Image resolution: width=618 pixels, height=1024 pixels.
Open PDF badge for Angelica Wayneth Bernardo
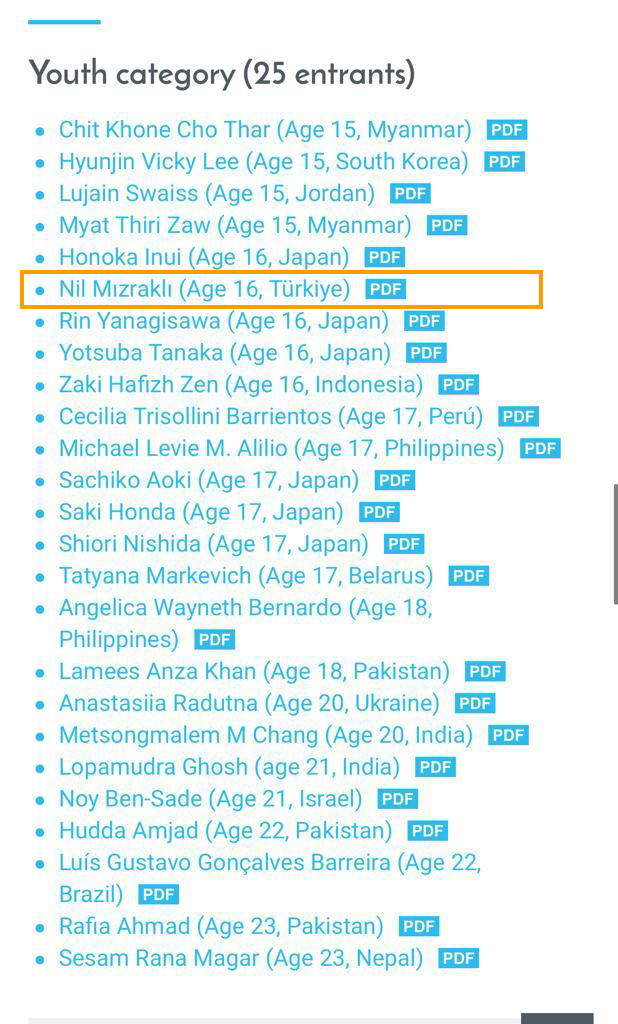tap(214, 641)
